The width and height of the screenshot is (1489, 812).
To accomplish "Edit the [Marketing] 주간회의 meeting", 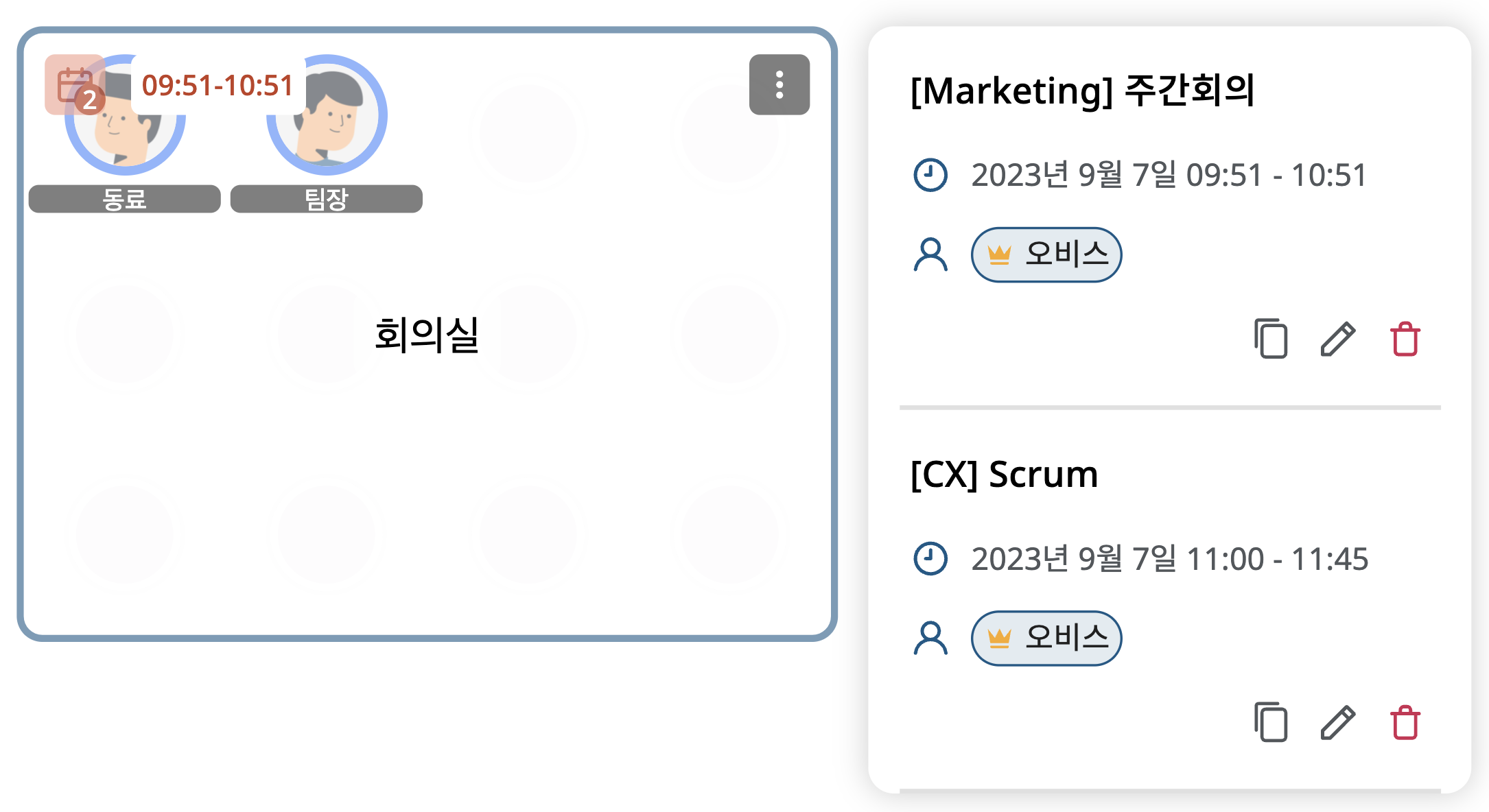I will [1337, 337].
